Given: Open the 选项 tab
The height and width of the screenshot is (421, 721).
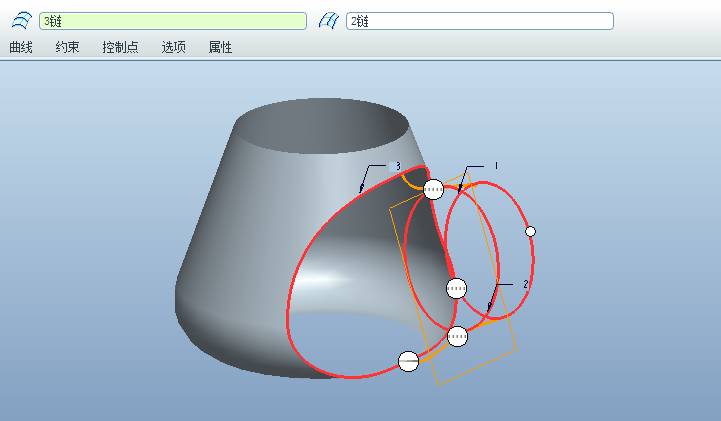Looking at the screenshot, I should (173, 47).
